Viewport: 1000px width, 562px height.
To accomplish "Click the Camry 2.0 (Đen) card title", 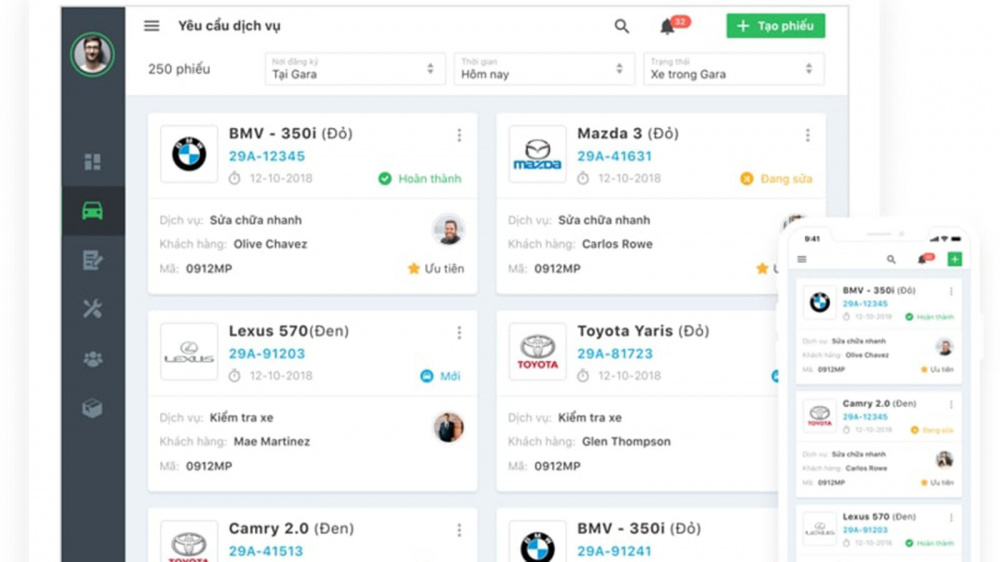I will coord(291,528).
